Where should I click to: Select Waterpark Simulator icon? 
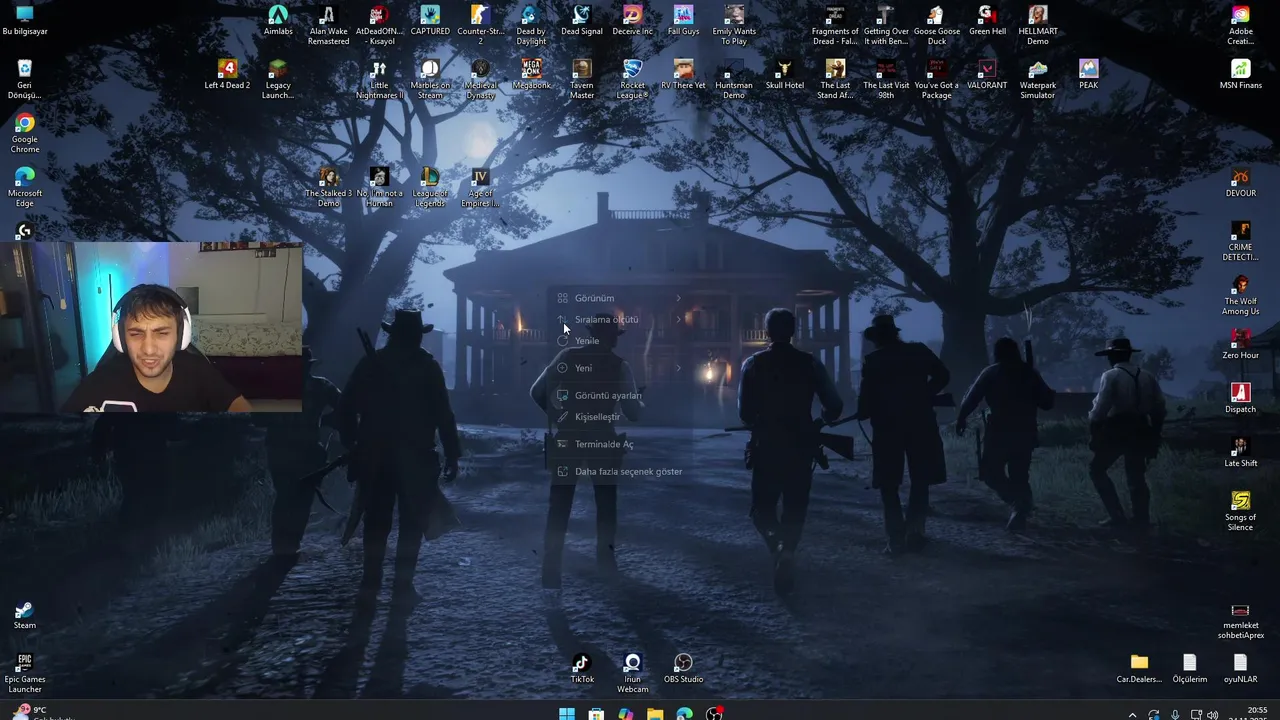1038,79
